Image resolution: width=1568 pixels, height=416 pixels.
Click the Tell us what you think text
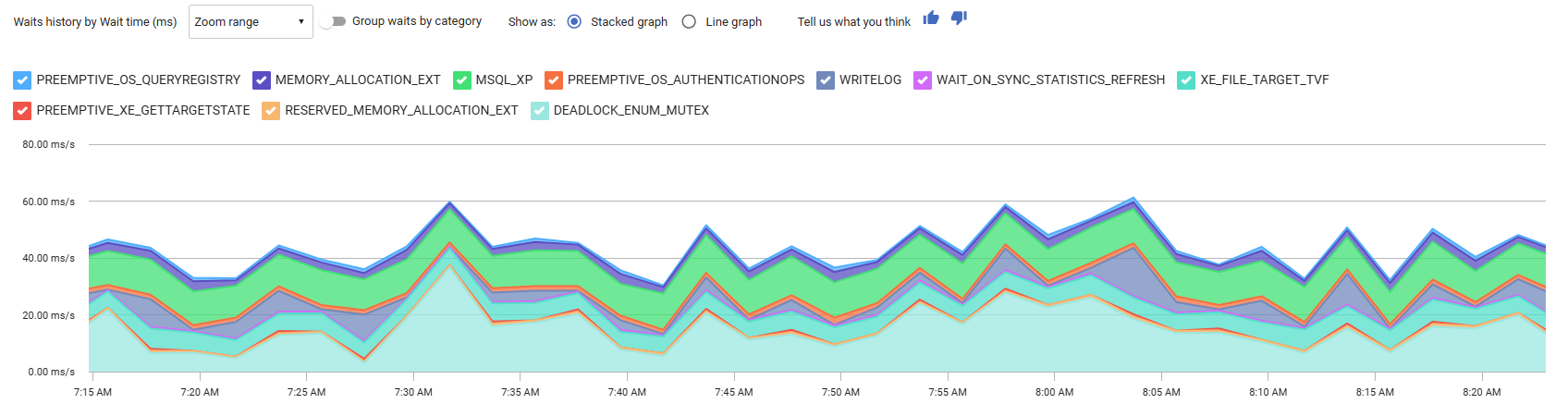(853, 22)
